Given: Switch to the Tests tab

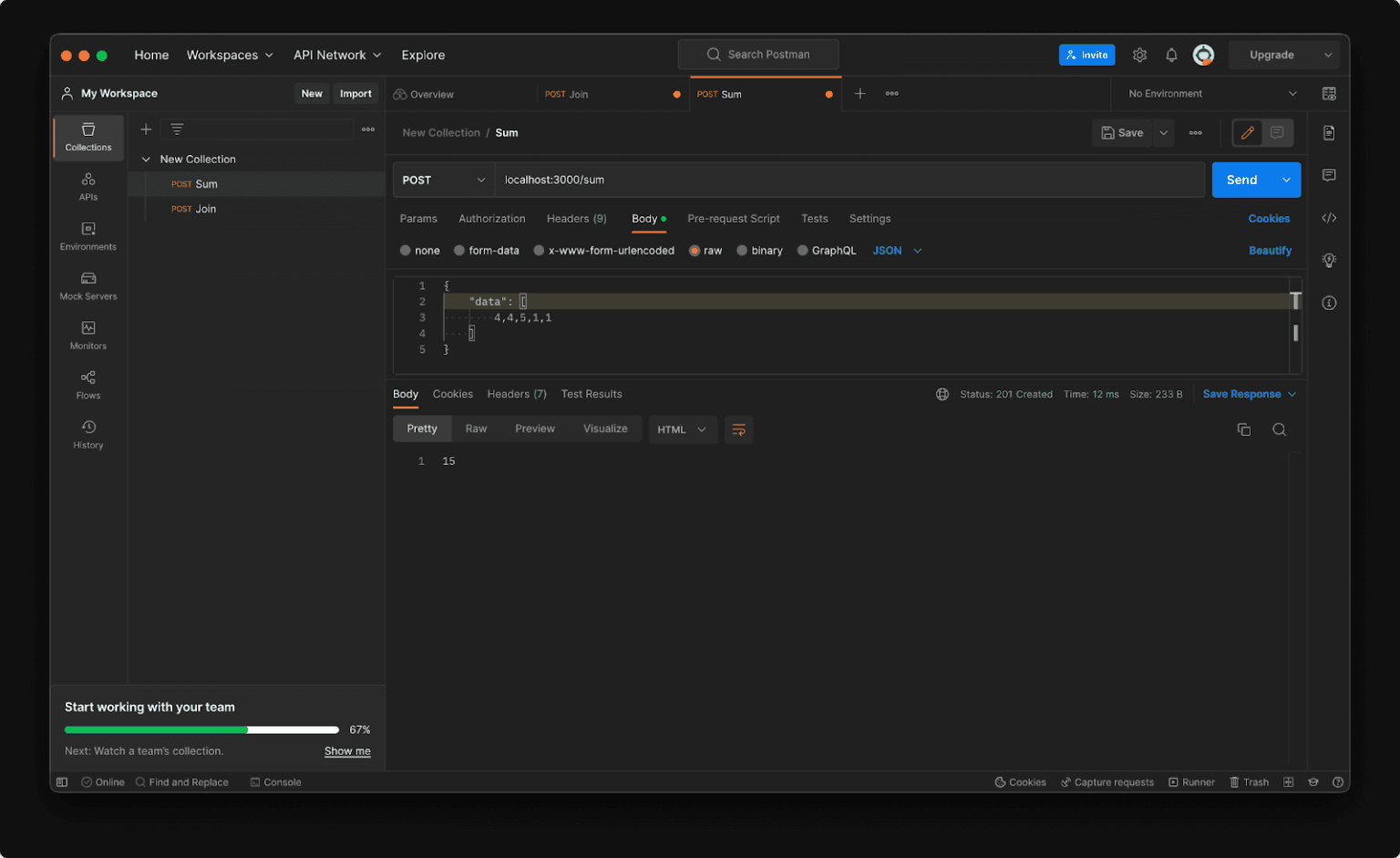Looking at the screenshot, I should pos(814,219).
